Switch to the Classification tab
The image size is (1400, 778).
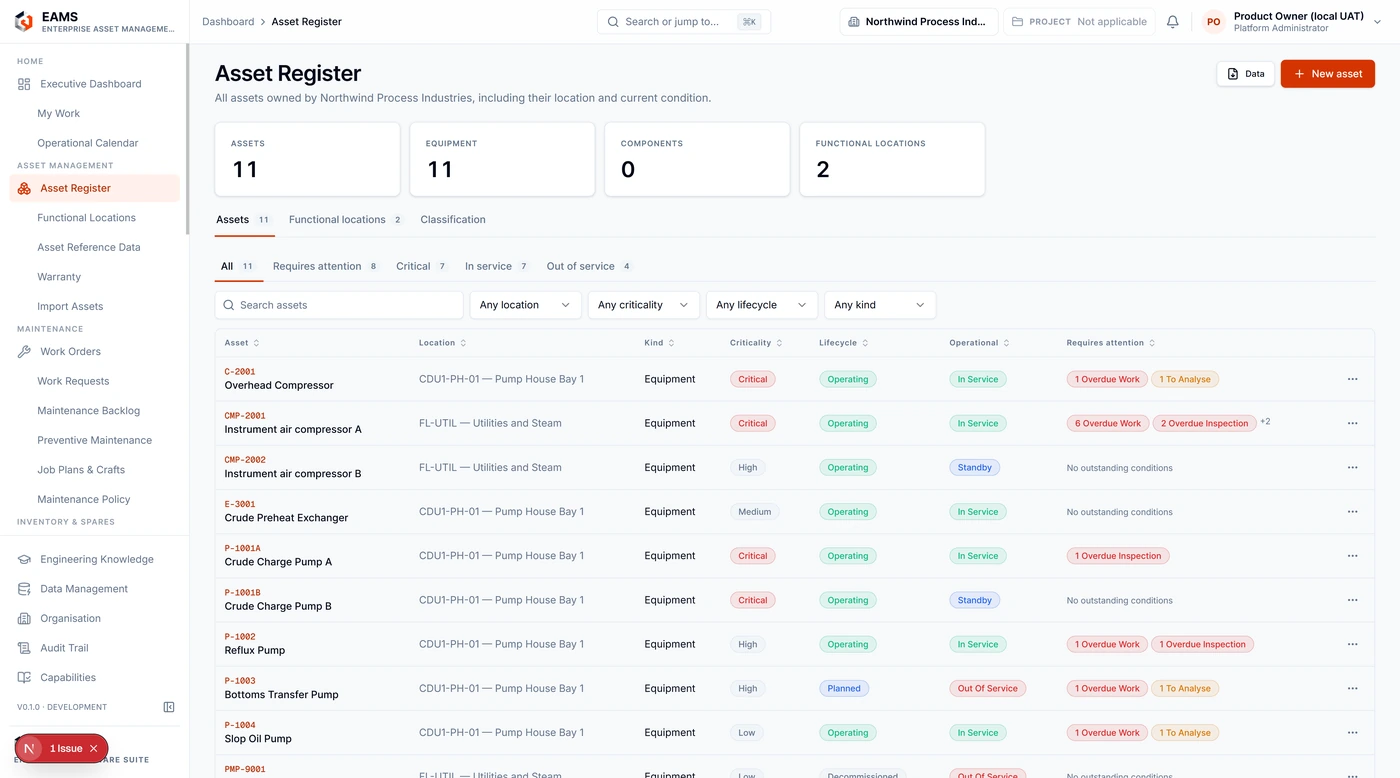453,220
